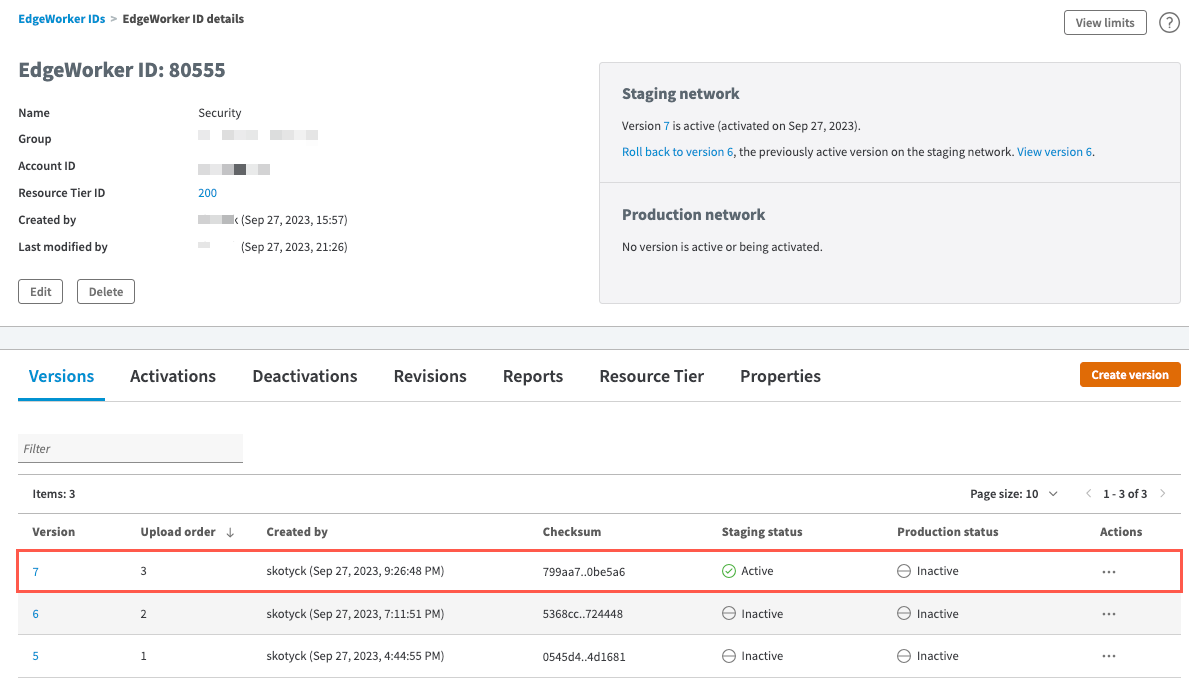Select the Resource Tier tab

point(651,376)
